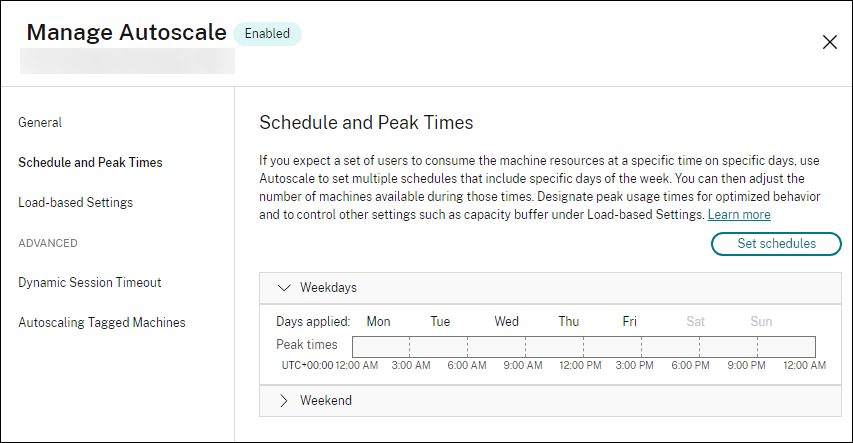Expand the Weekend schedule chevron
This screenshot has width=853, height=443.
pos(283,400)
